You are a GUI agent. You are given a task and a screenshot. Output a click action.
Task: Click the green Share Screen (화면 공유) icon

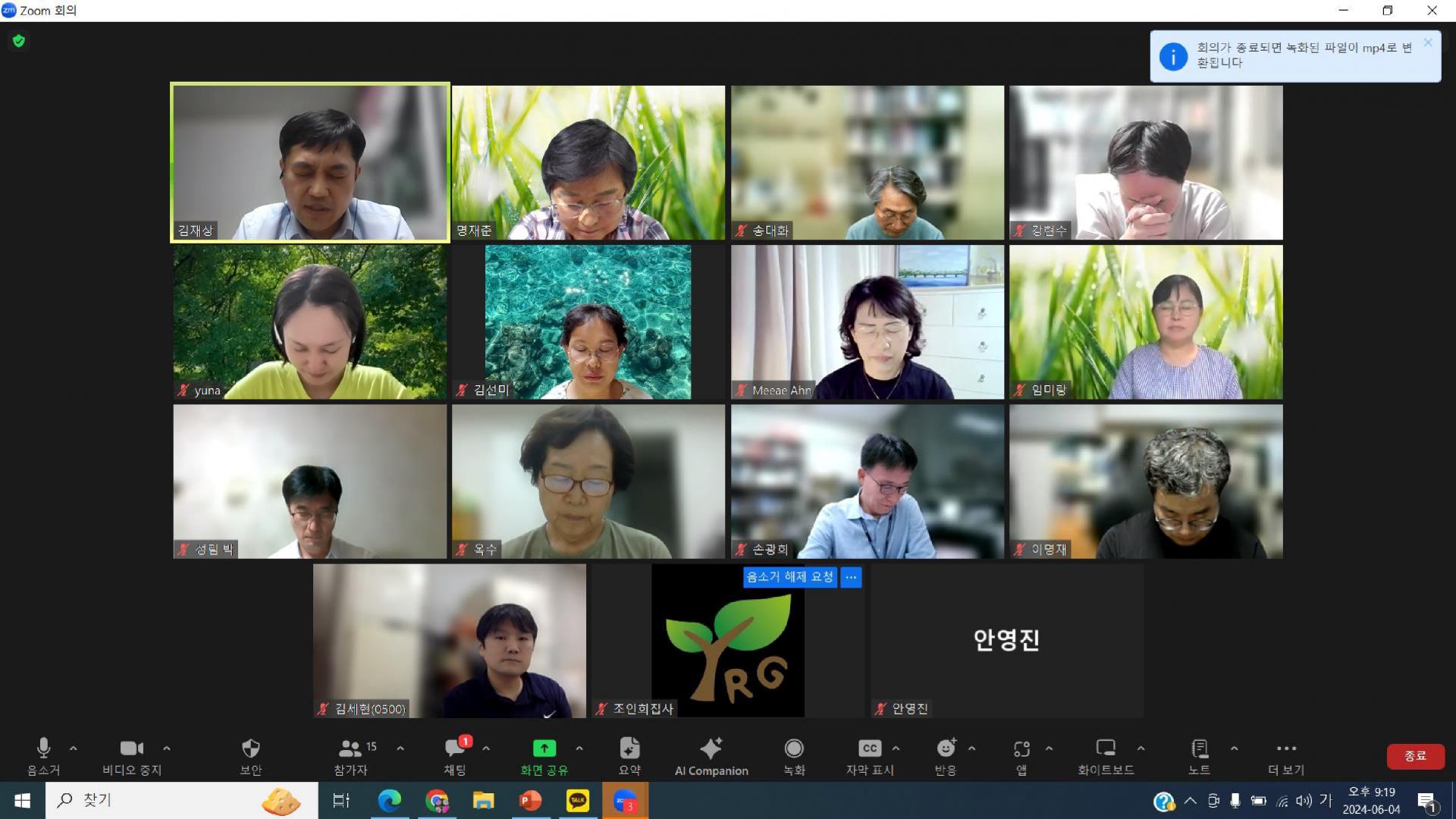pyautogui.click(x=544, y=748)
